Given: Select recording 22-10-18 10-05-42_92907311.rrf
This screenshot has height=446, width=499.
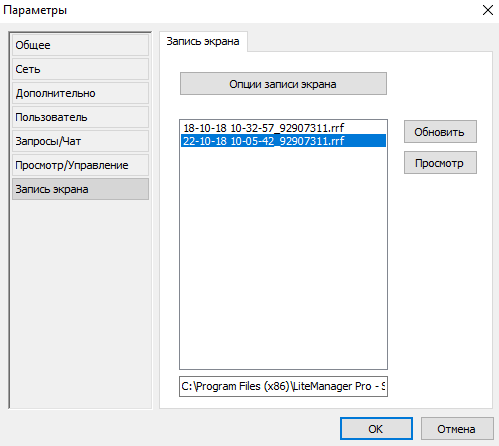Looking at the screenshot, I should tap(283, 141).
